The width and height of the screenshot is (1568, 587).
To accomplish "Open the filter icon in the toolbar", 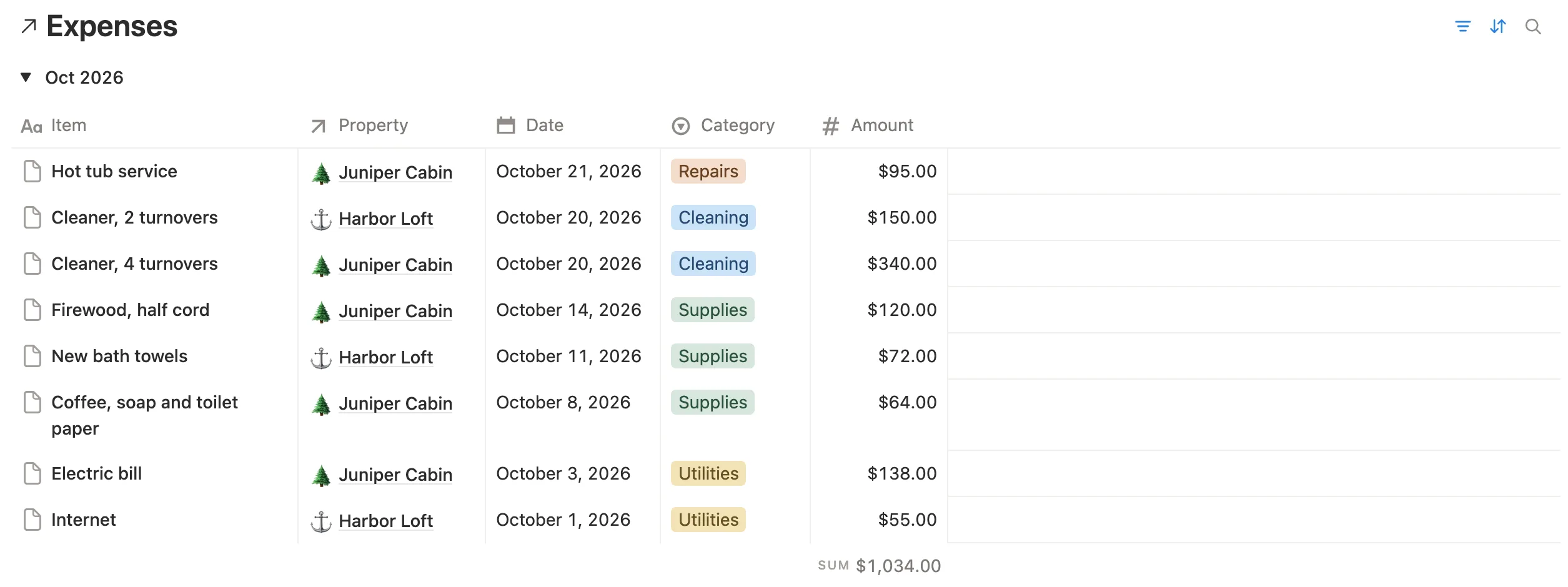I will [x=1462, y=26].
